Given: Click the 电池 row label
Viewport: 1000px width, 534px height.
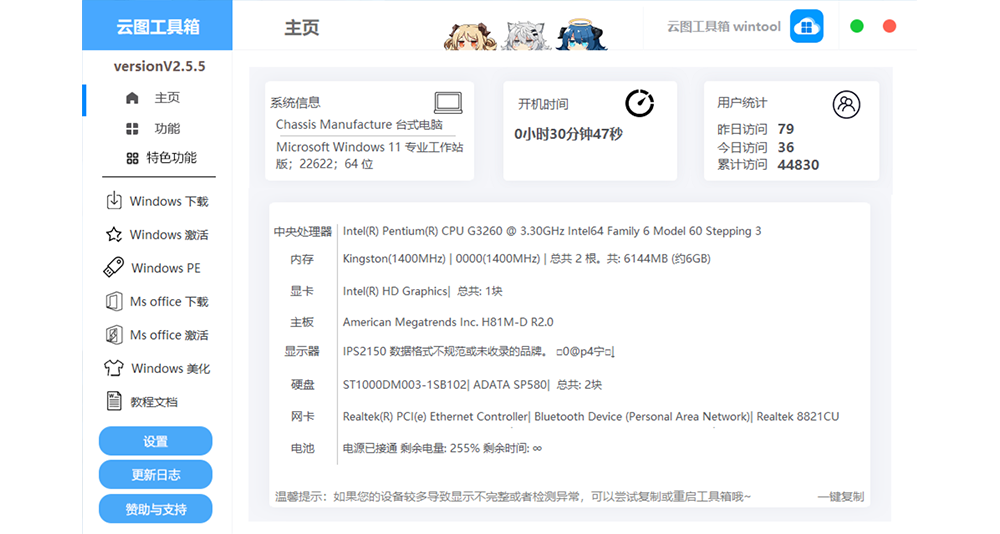Looking at the screenshot, I should coord(302,449).
